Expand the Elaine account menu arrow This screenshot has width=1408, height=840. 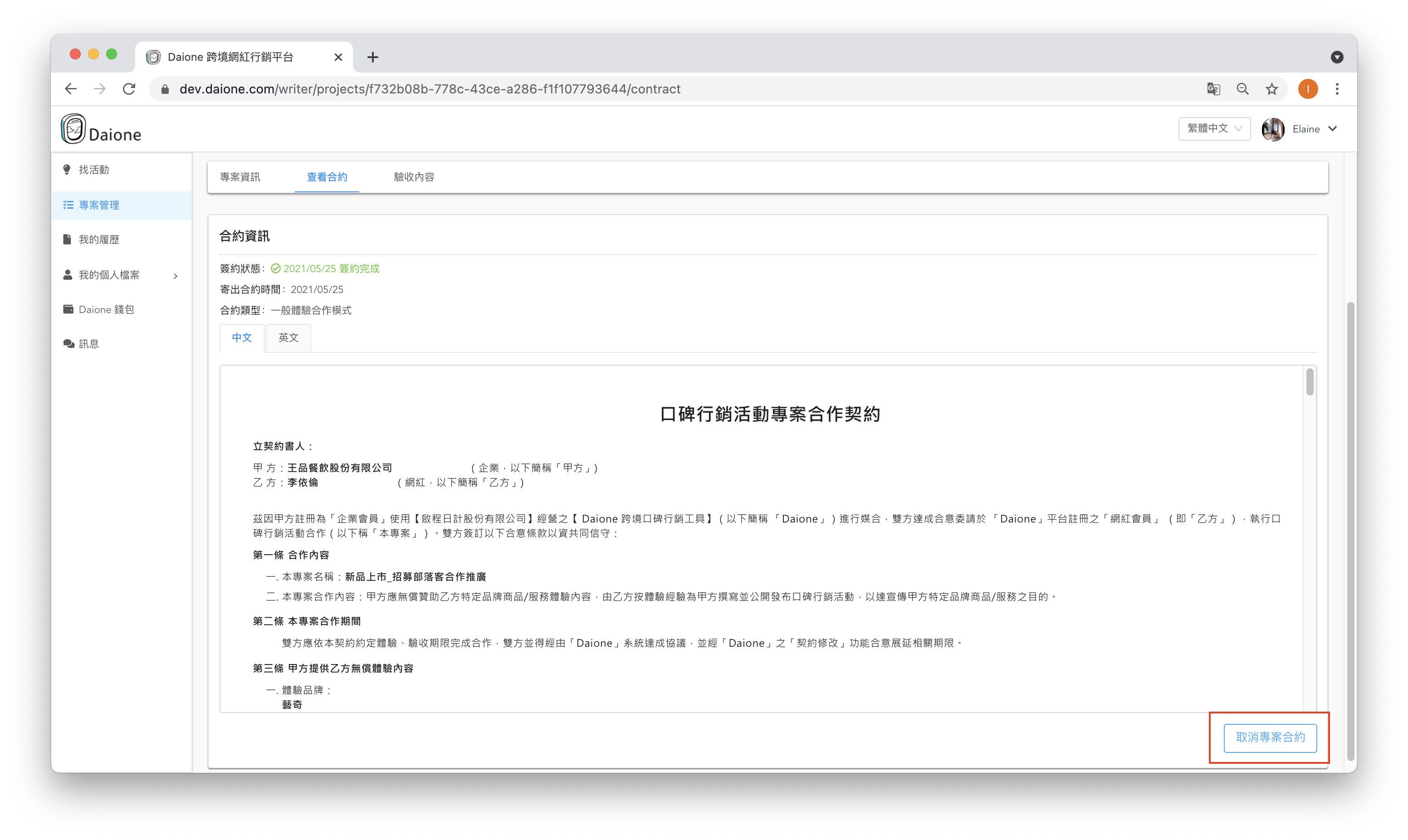[x=1333, y=129]
